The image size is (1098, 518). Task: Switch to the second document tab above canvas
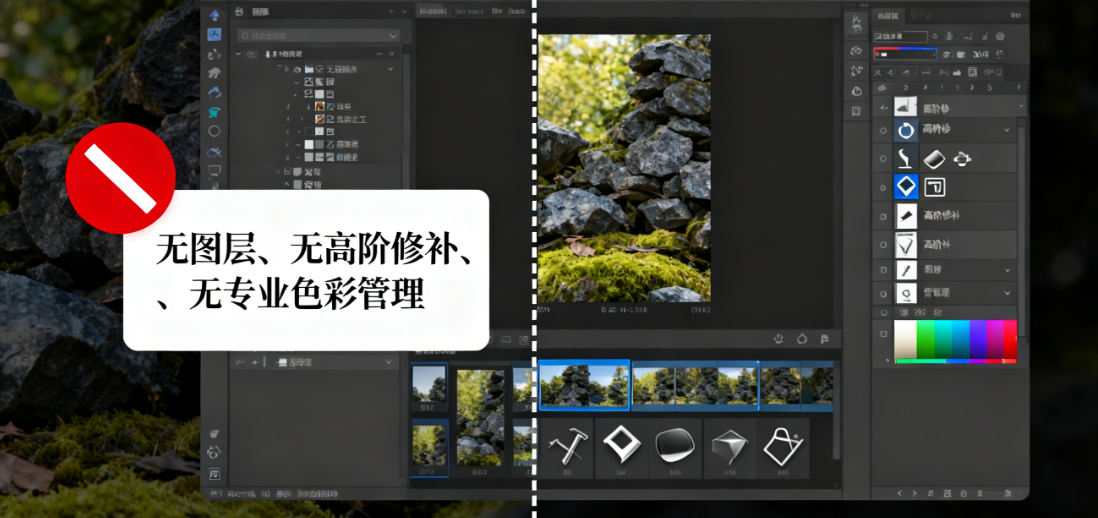[470, 11]
